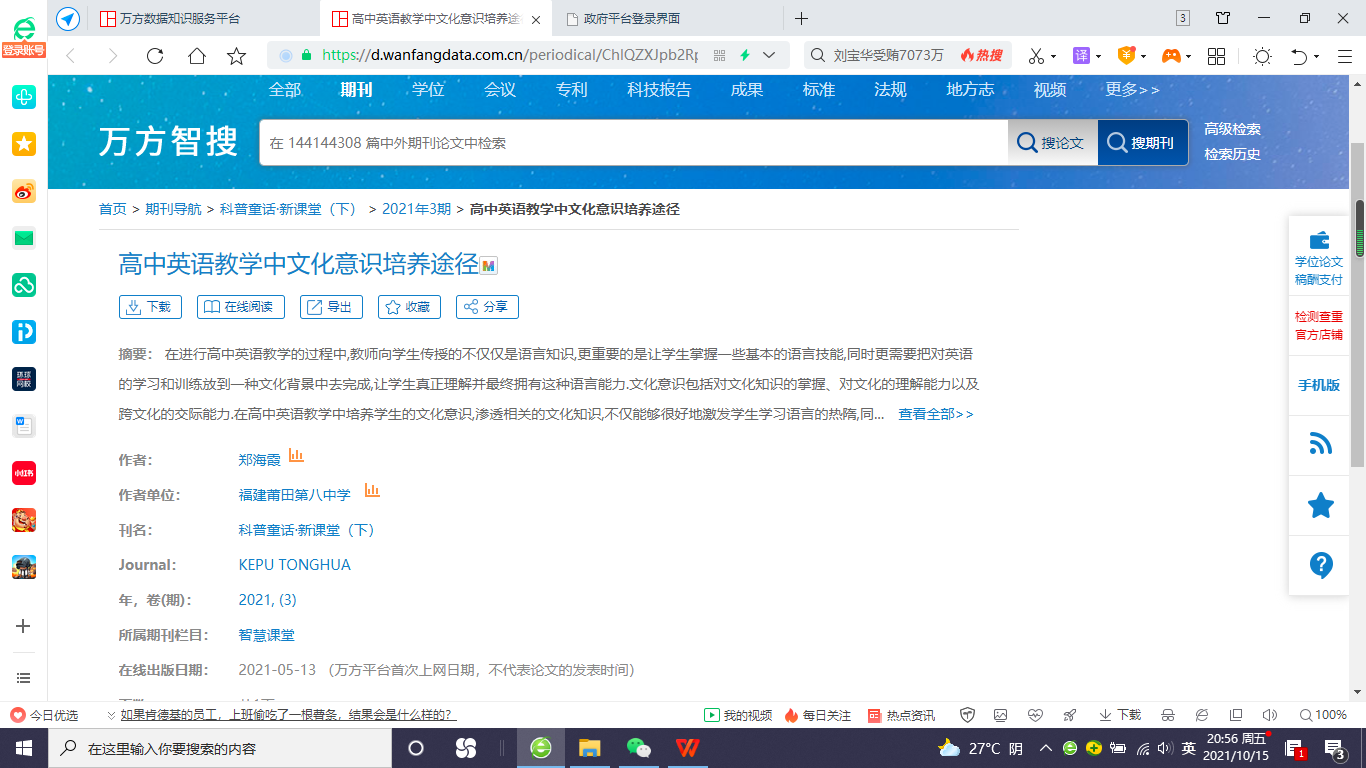The height and width of the screenshot is (768, 1366).
Task: Expand abstract with 查看全部 link
Action: click(x=935, y=414)
